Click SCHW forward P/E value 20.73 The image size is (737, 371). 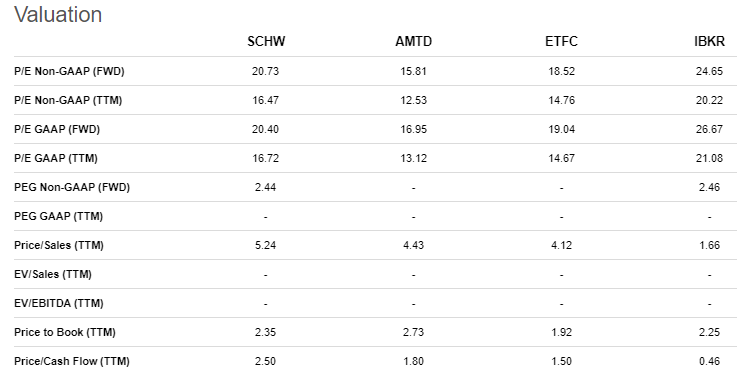click(266, 71)
